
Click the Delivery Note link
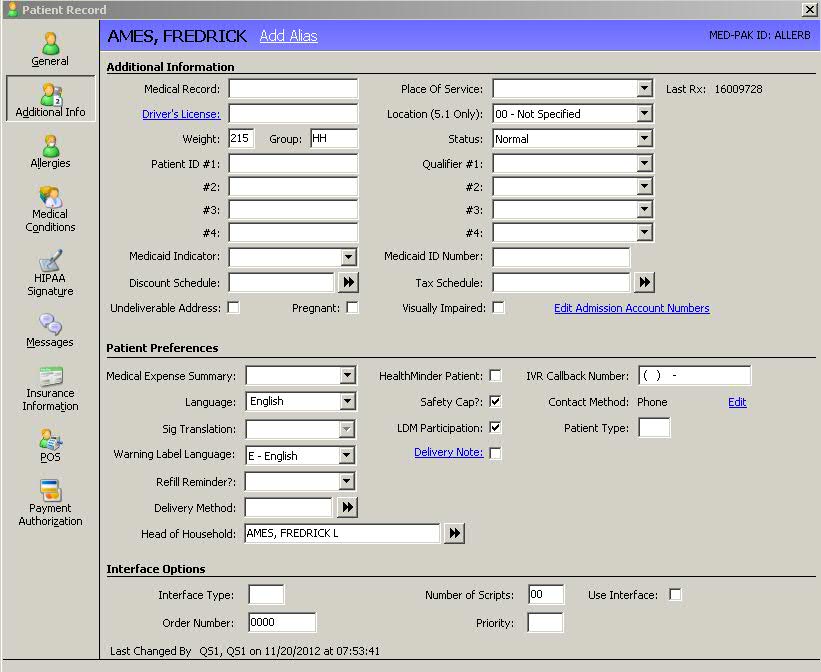[x=449, y=452]
